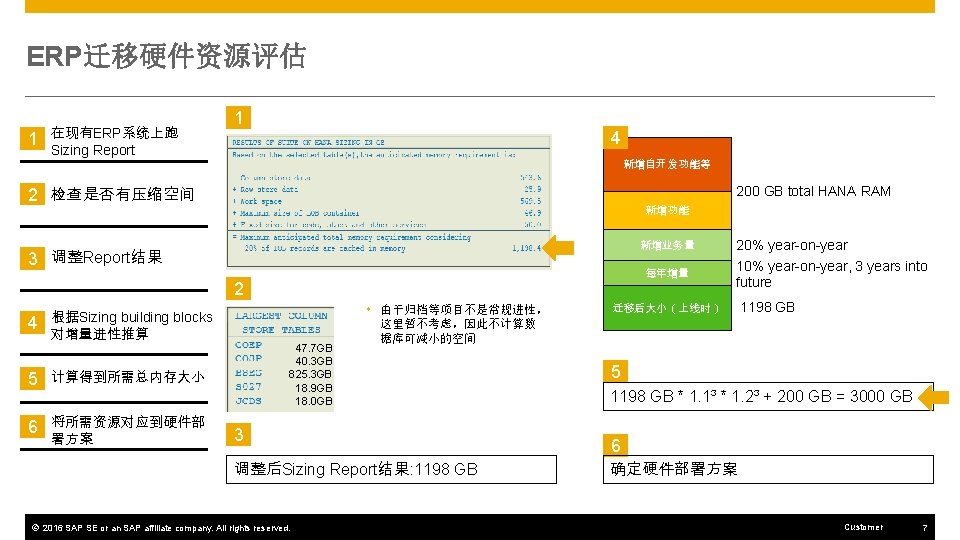The image size is (960, 540).
Task: Click the step text "调整Report结果"
Action: (107, 257)
